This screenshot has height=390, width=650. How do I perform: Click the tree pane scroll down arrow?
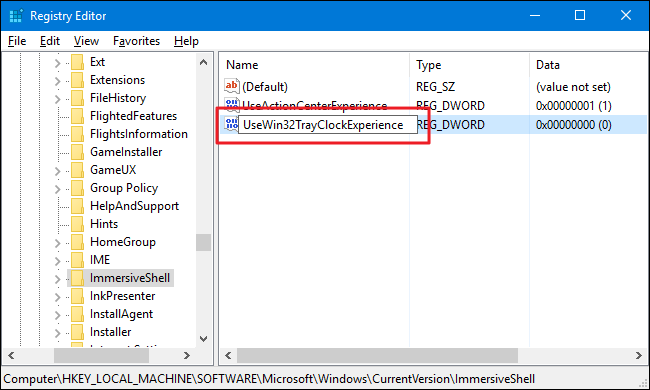[203, 339]
